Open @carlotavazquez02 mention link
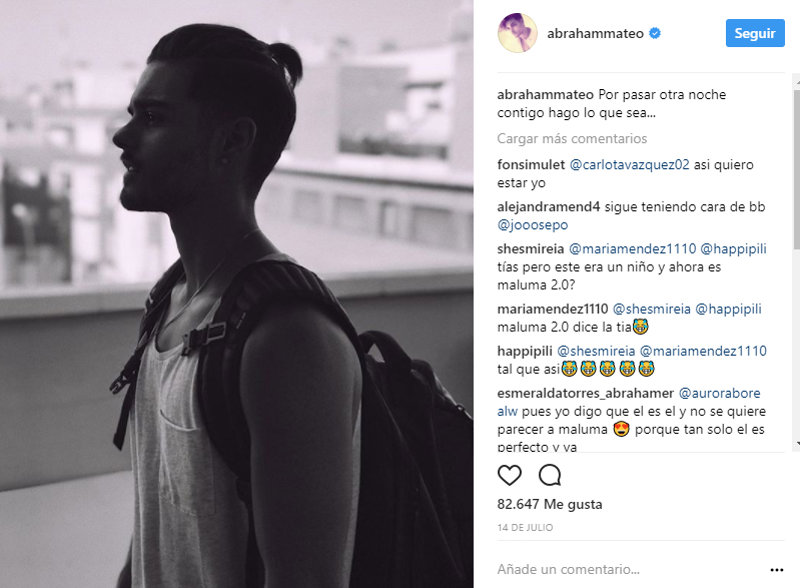This screenshot has height=588, width=800. pos(629,165)
